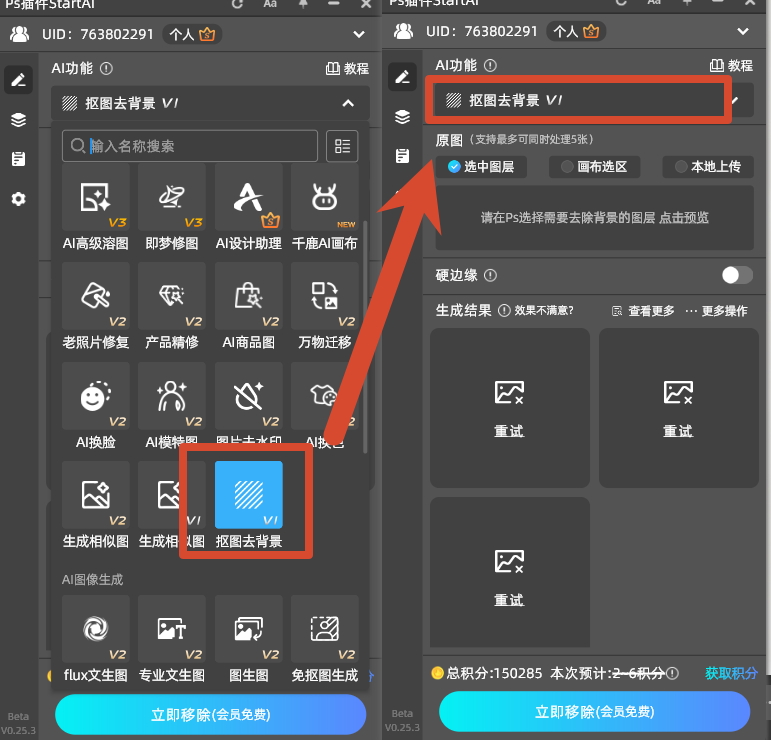Image resolution: width=771 pixels, height=740 pixels.
Task: Click 立即移除 button in left panel
Action: tap(210, 714)
